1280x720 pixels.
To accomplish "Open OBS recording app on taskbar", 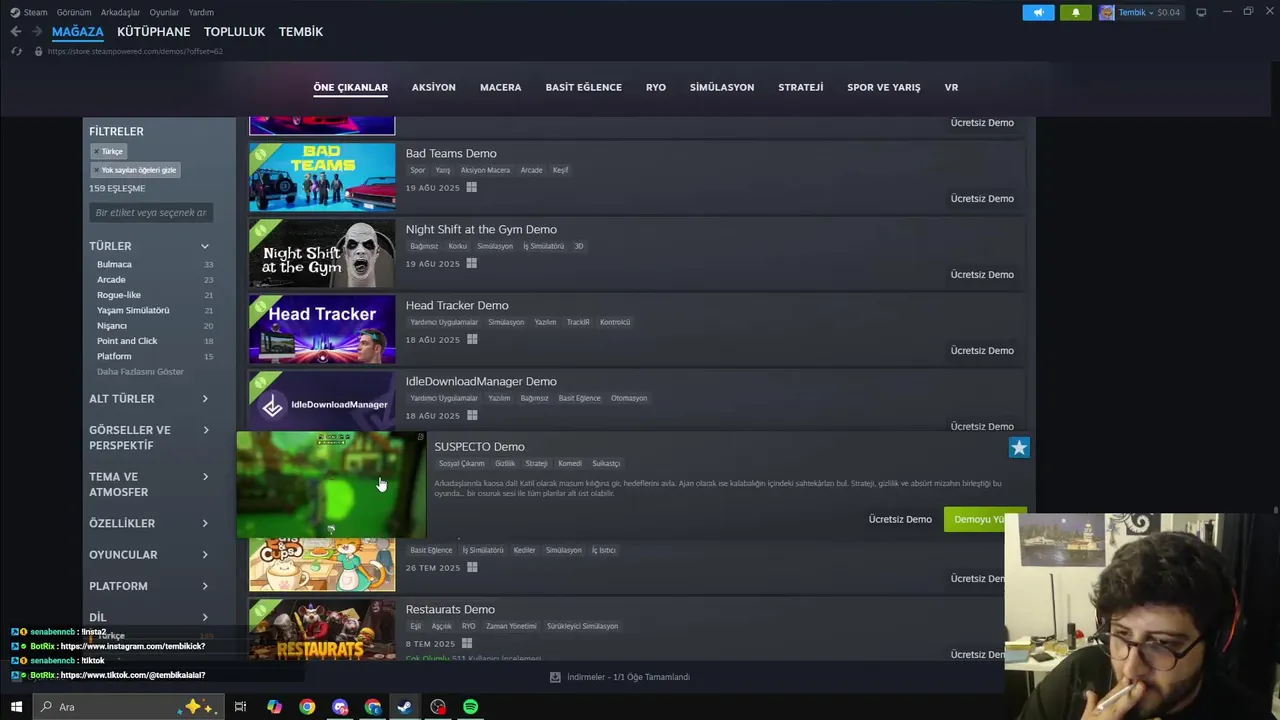I will coord(438,707).
